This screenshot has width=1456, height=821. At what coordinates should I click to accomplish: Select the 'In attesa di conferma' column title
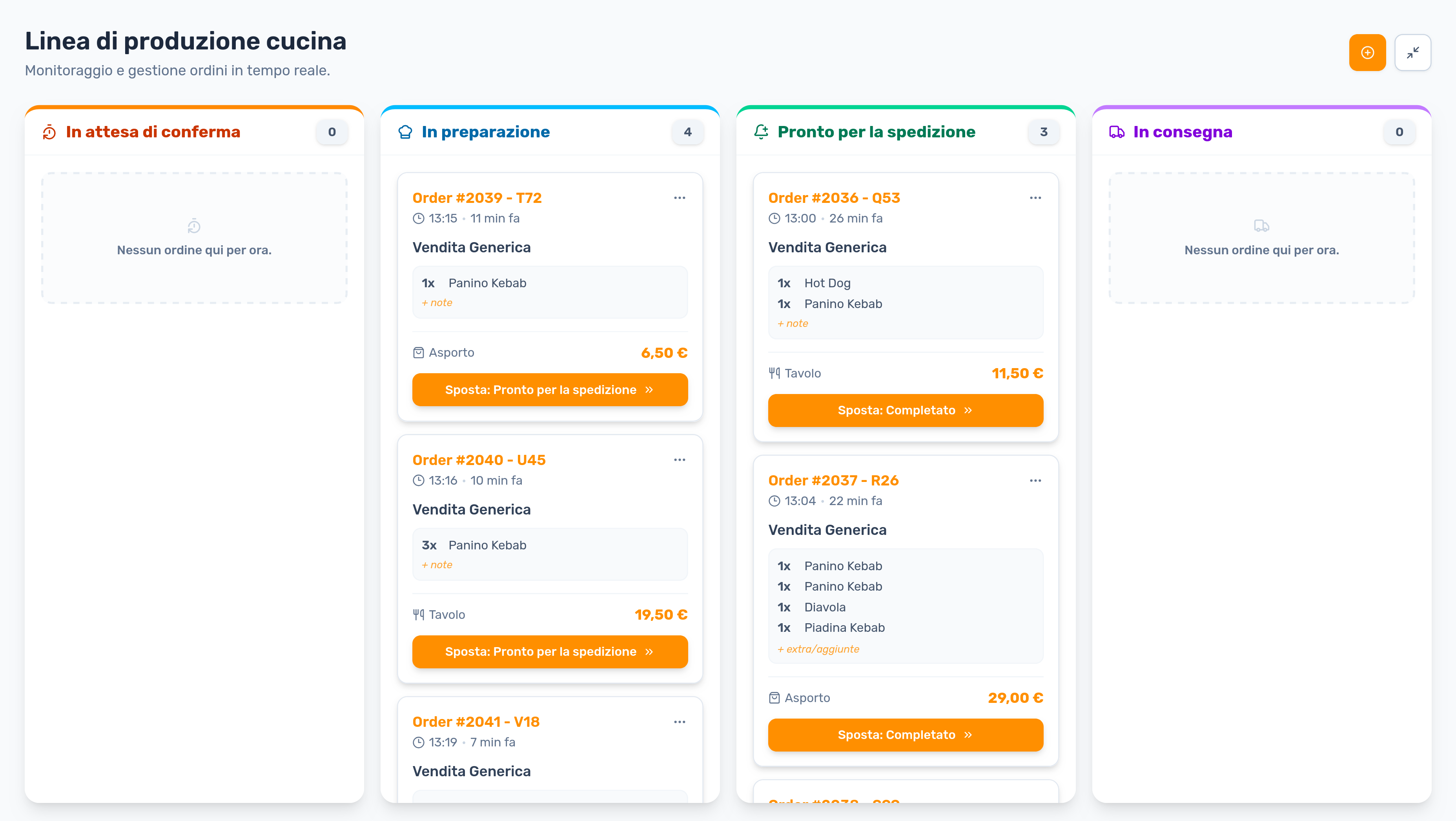[x=153, y=132]
